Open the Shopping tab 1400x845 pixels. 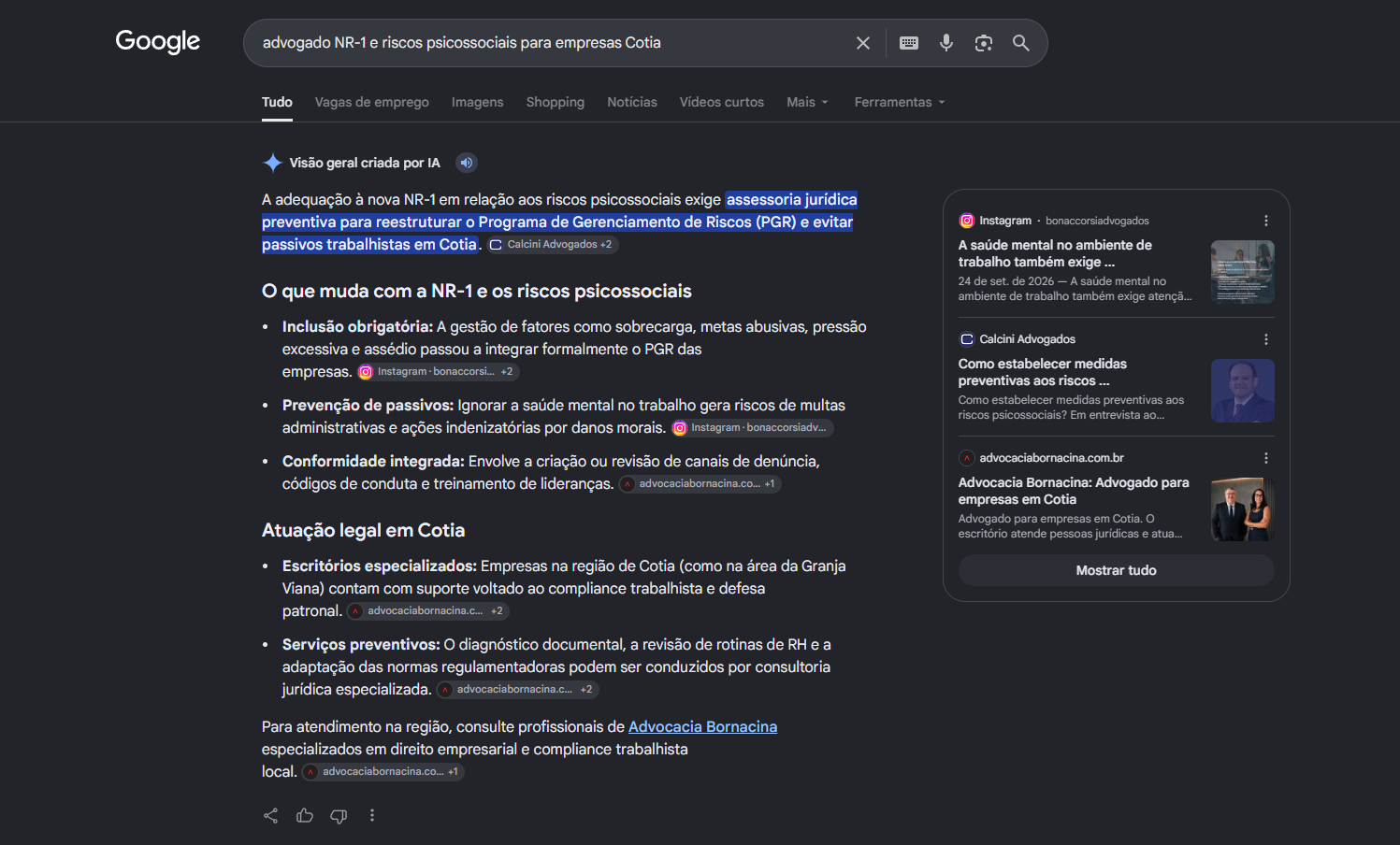point(556,102)
